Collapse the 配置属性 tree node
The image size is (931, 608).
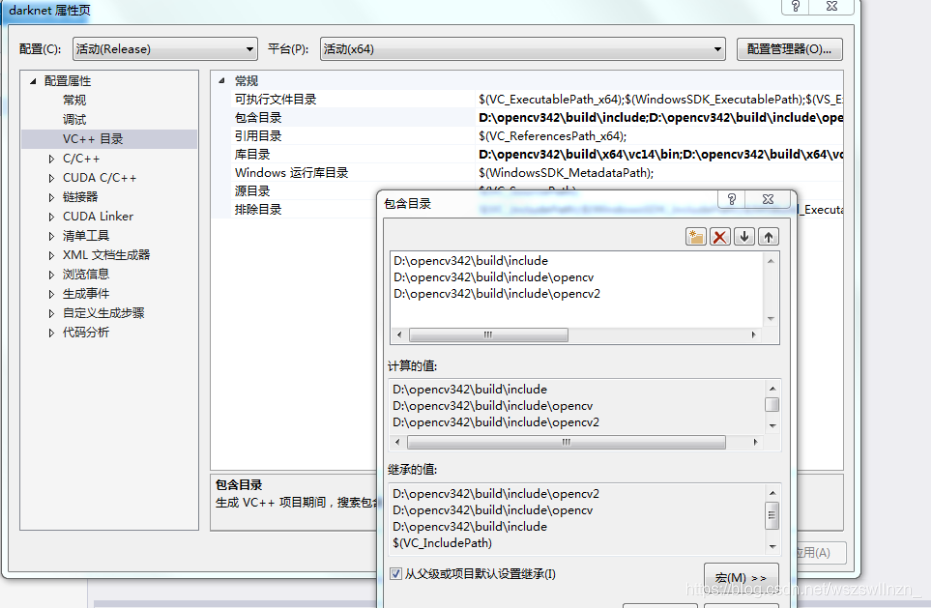(33, 81)
